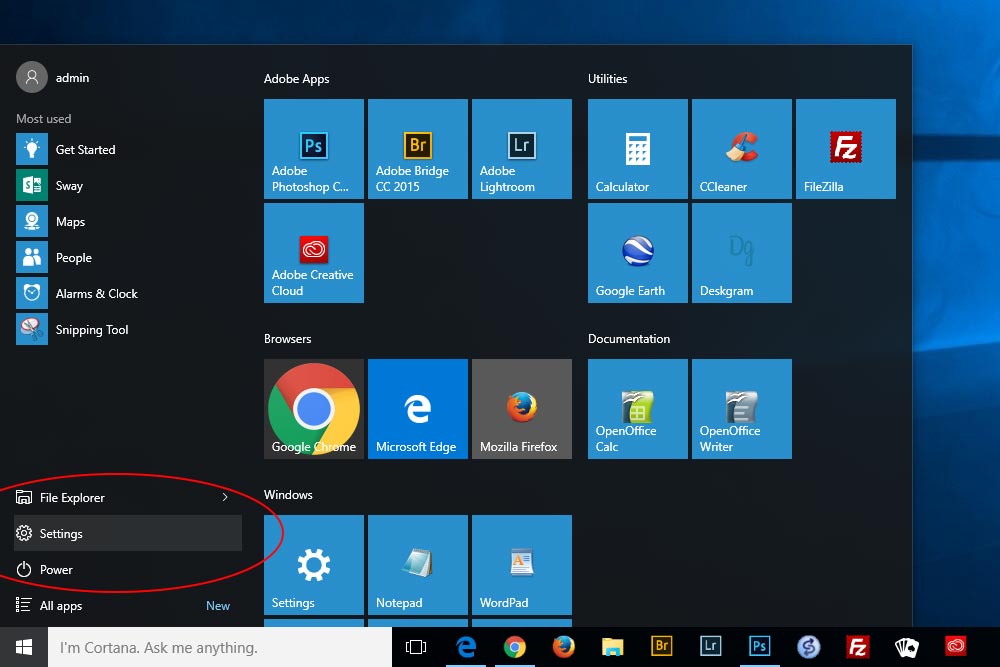Open the OpenOffice Calc tile

(637, 408)
